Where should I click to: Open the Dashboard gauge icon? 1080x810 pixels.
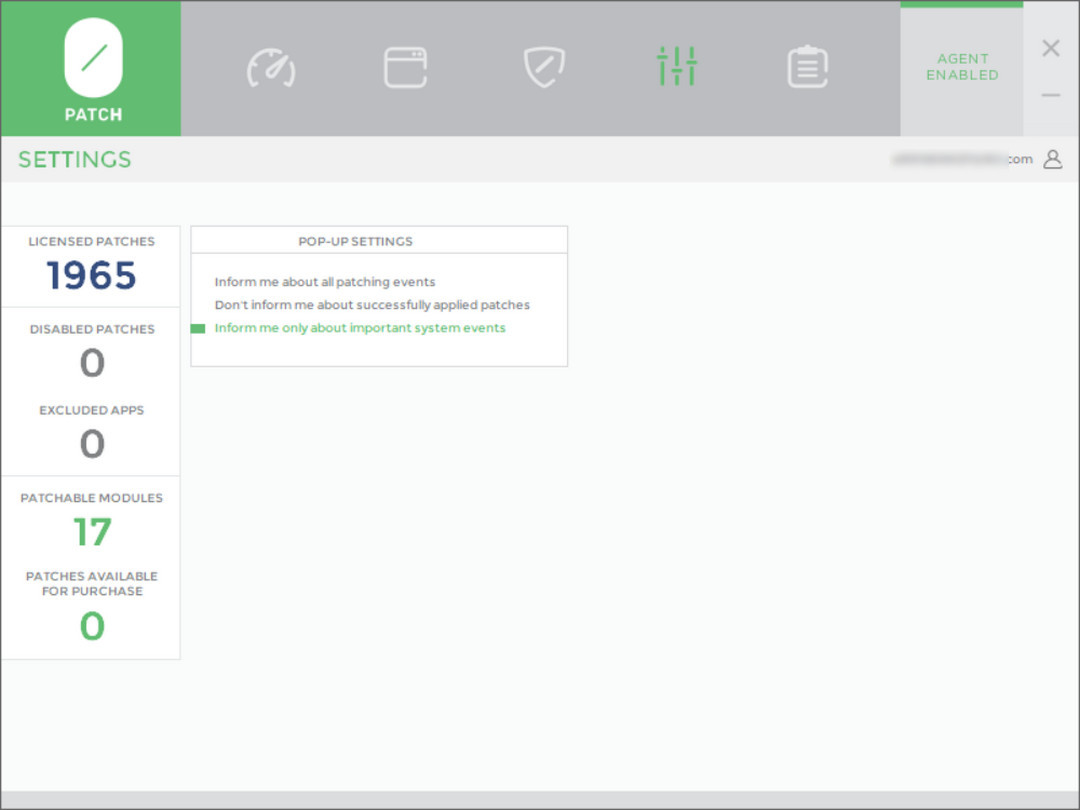(x=271, y=68)
